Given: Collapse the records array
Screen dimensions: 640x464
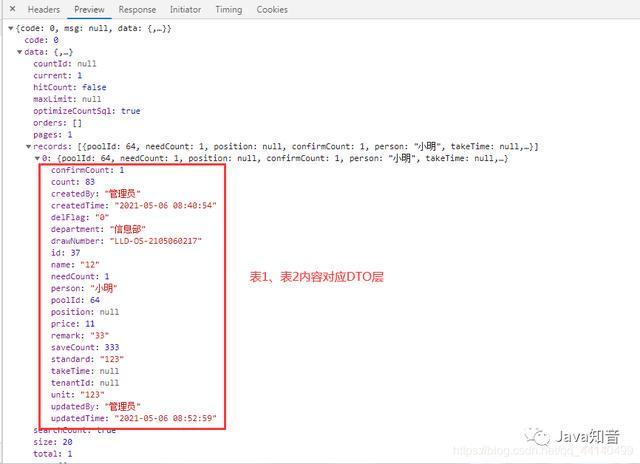Looking at the screenshot, I should [27, 147].
